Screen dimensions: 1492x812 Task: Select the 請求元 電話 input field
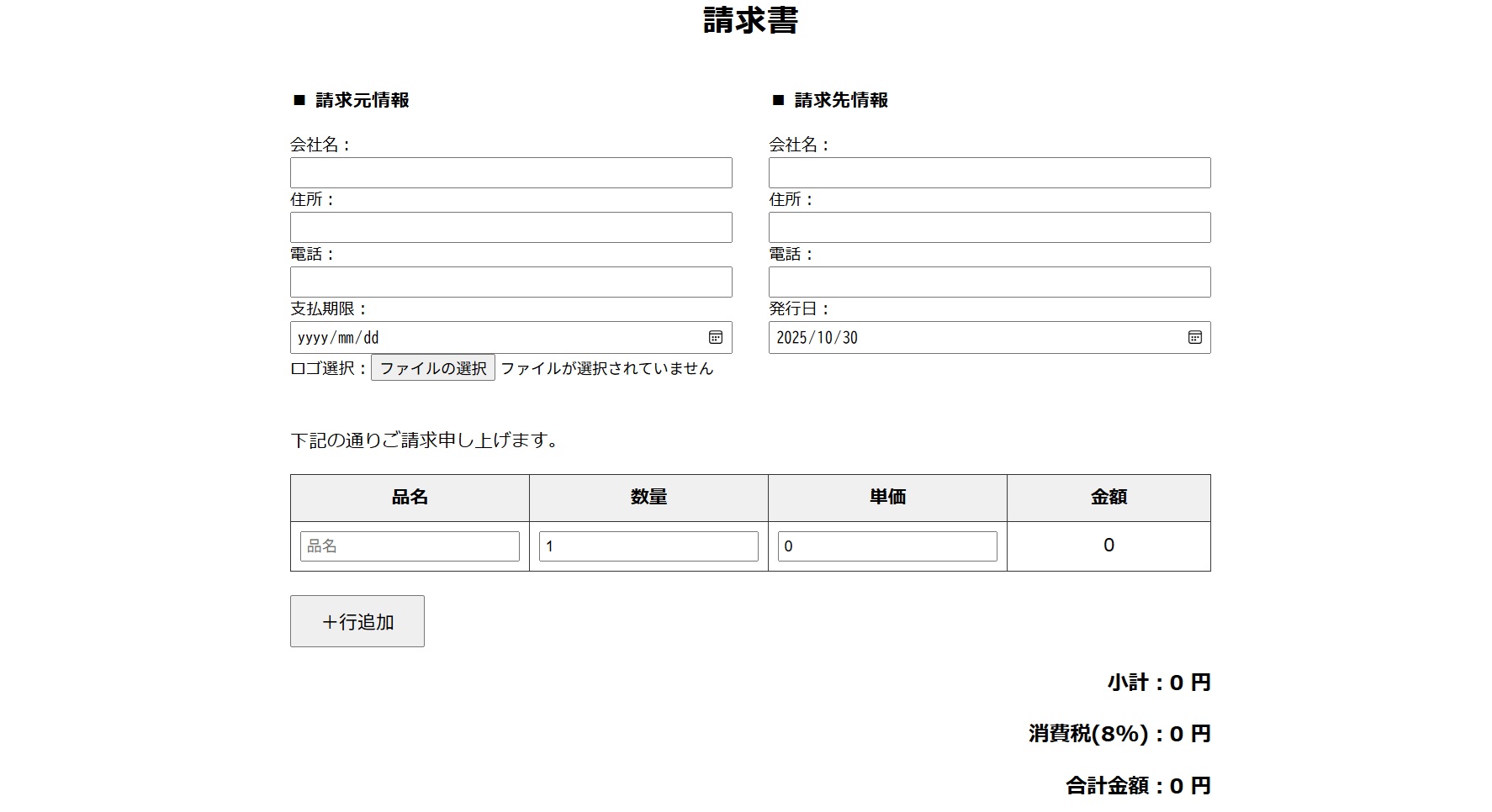pyautogui.click(x=511, y=282)
